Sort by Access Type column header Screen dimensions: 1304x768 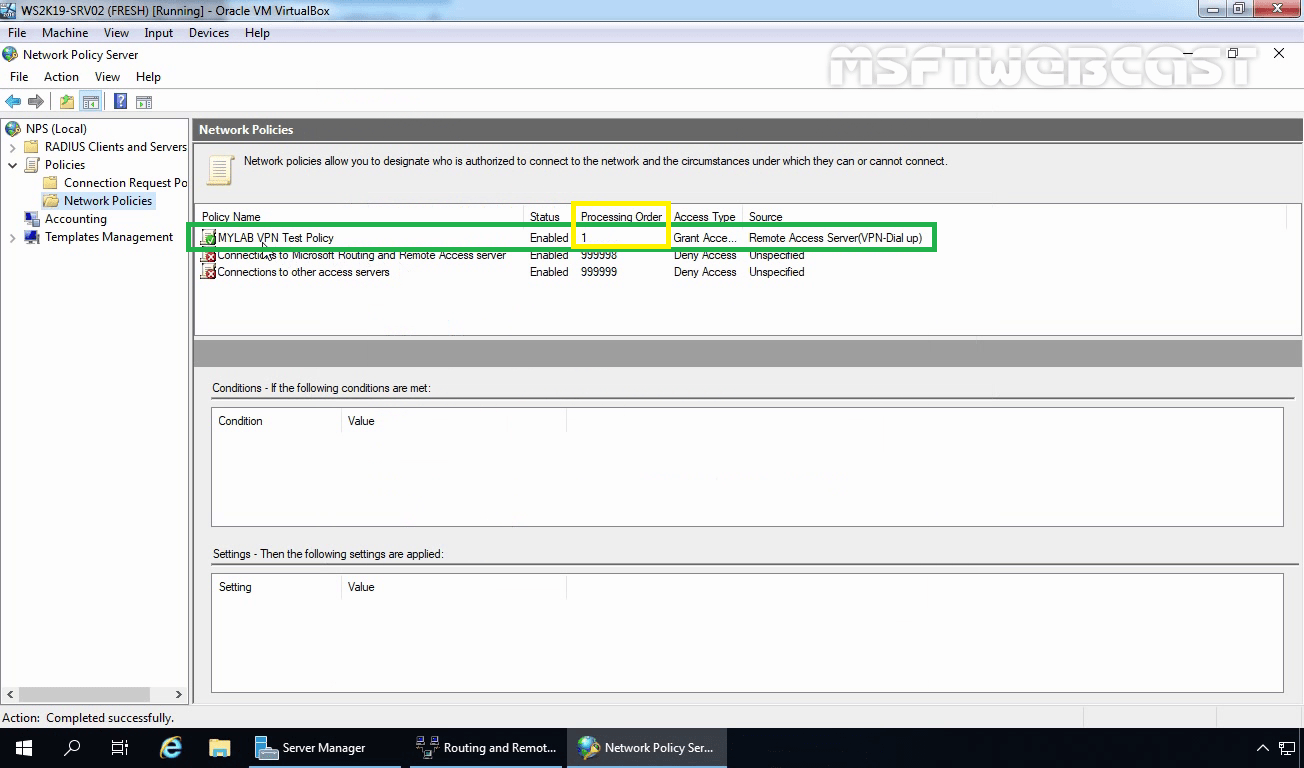(706, 217)
